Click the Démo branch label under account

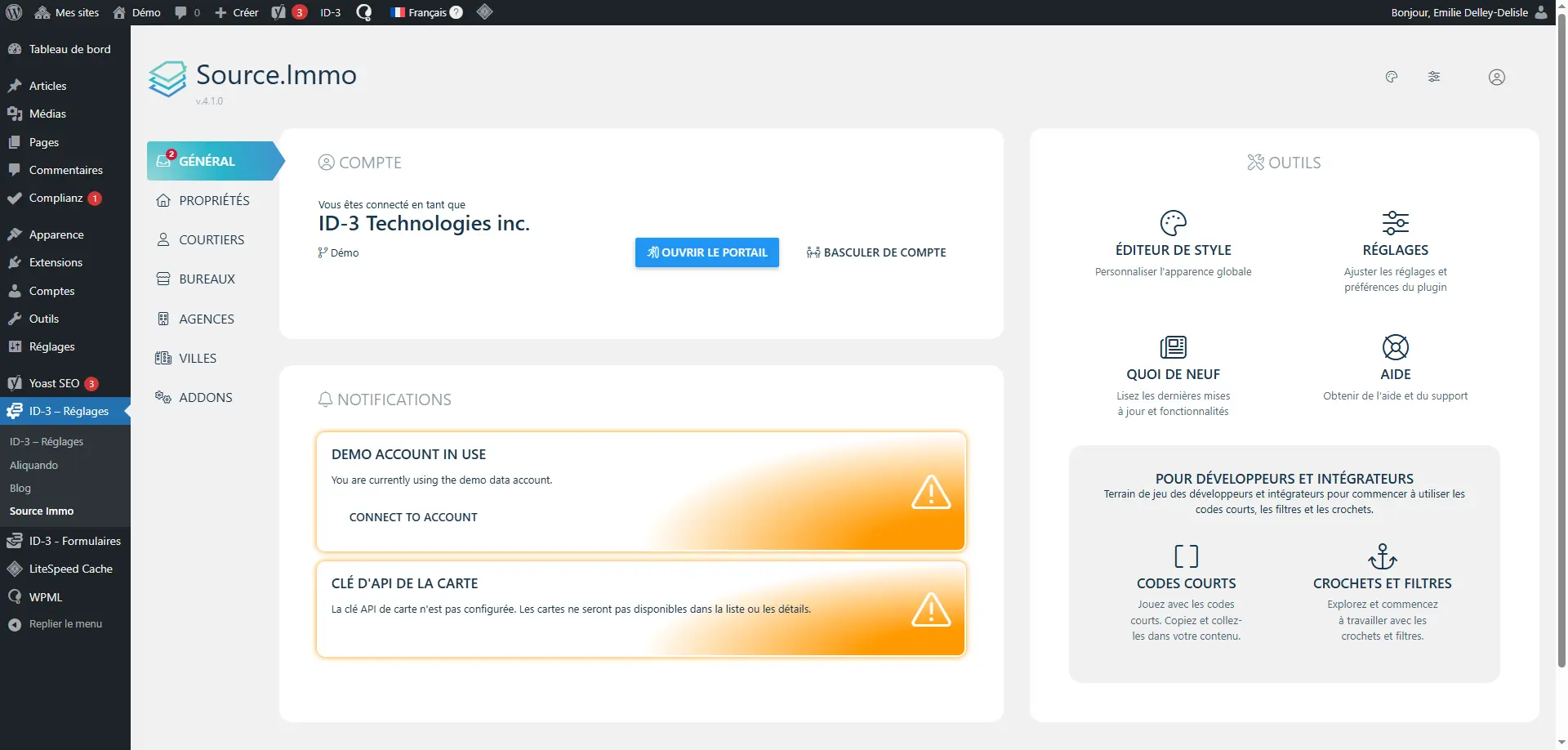(338, 252)
